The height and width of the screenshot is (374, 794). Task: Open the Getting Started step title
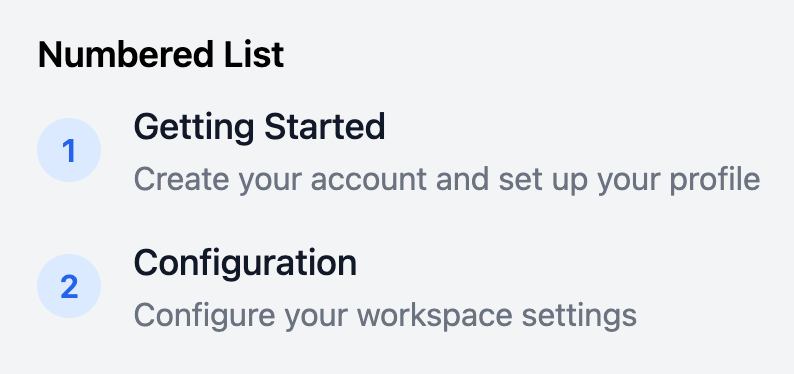pyautogui.click(x=259, y=128)
